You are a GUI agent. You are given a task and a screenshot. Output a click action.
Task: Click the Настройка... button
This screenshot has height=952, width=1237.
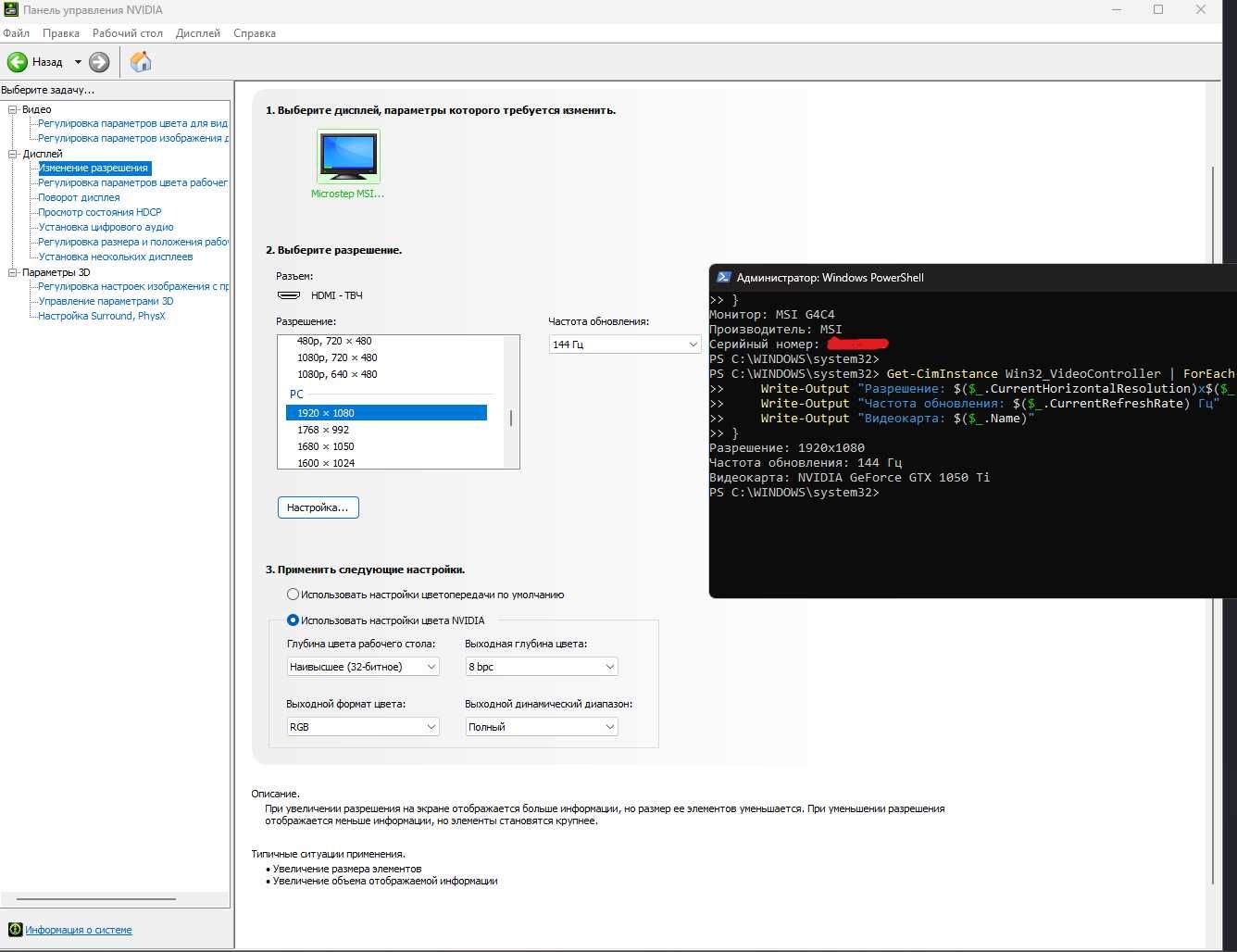[318, 507]
